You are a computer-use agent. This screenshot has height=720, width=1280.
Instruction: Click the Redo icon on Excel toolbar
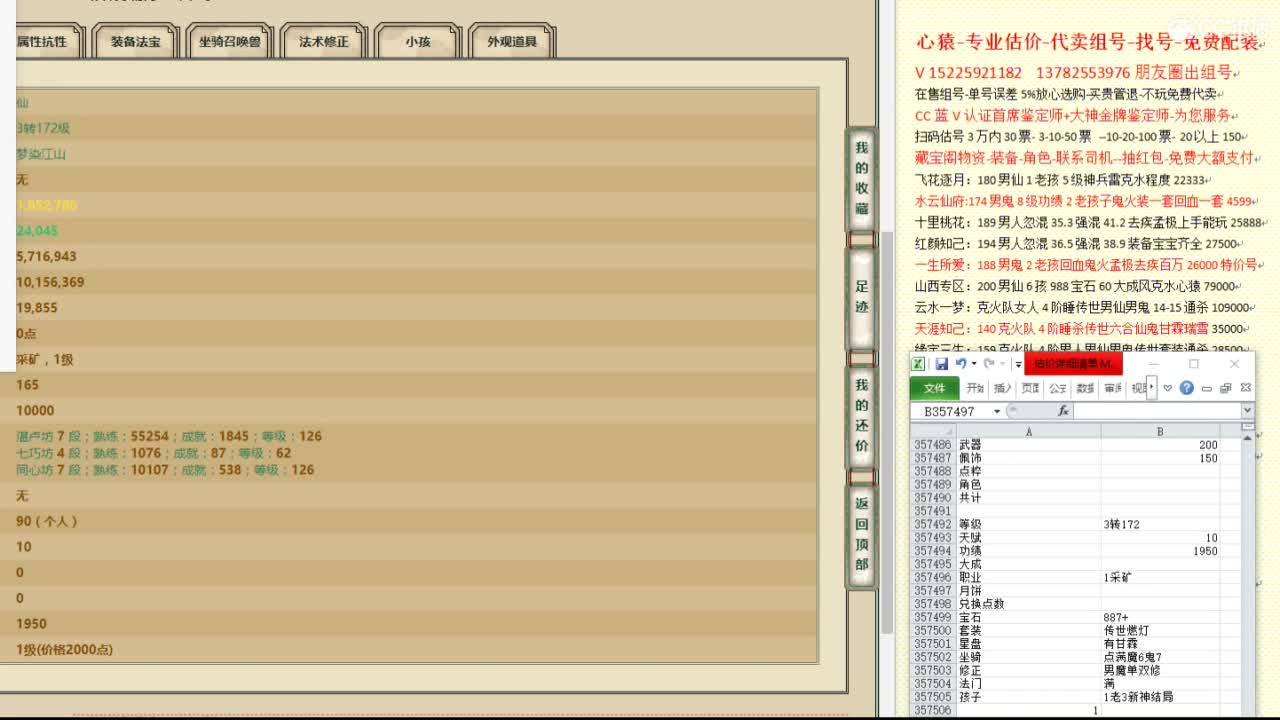[989, 363]
